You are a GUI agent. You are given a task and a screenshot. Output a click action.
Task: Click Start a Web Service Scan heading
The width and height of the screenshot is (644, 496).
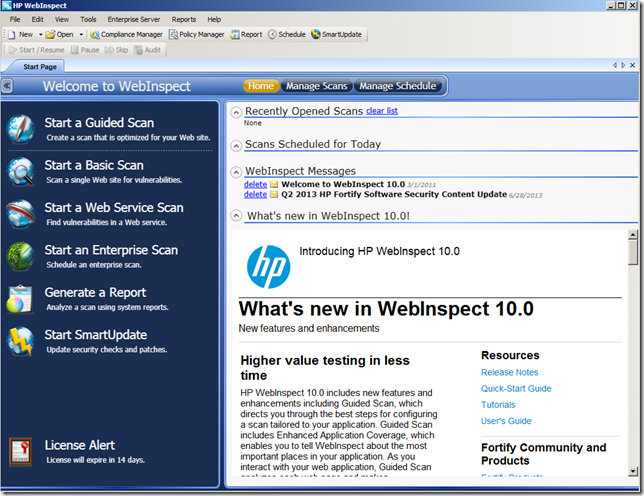114,208
